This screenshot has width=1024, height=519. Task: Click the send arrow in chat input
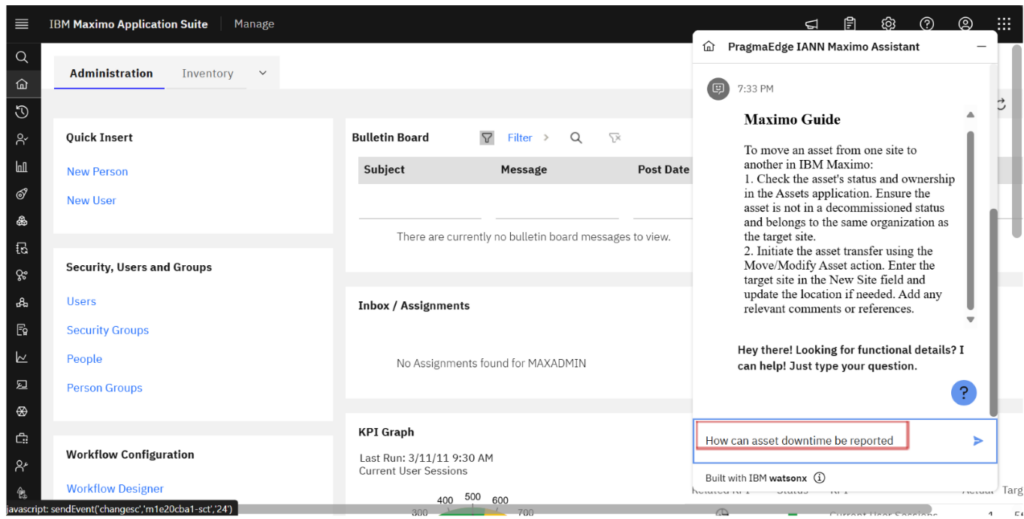tap(978, 440)
